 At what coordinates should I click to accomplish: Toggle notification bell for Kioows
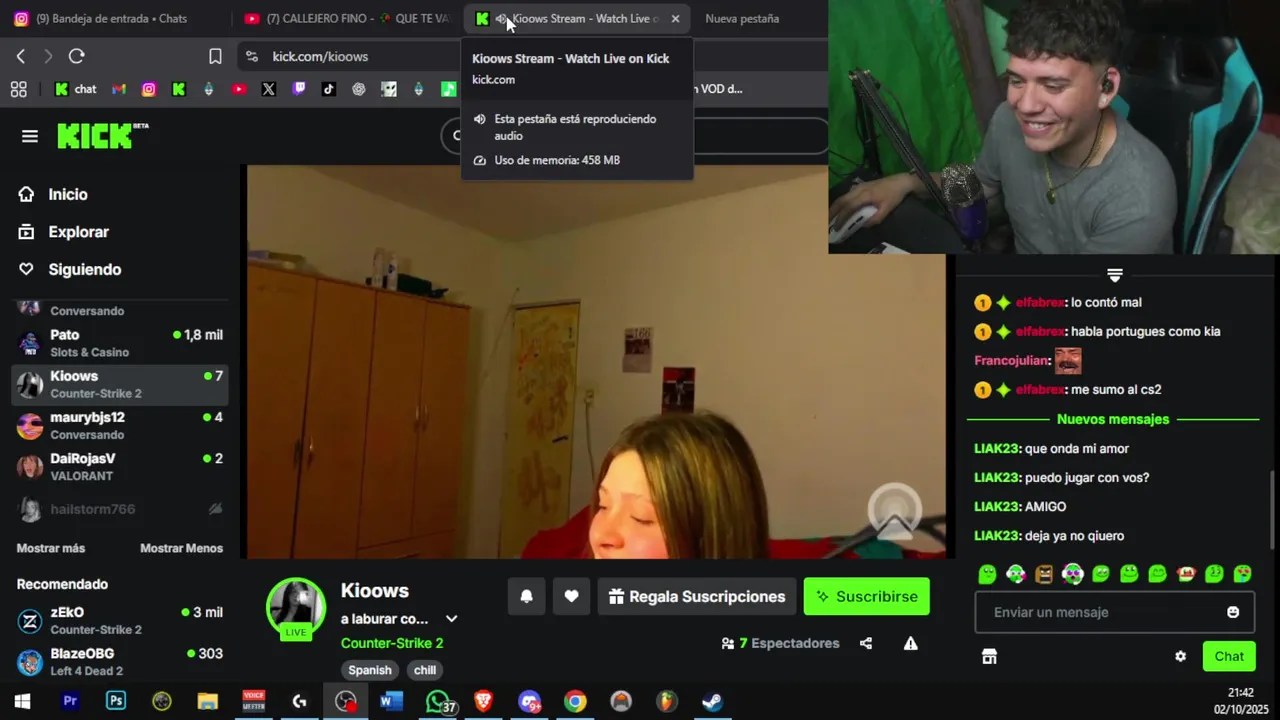coord(526,596)
